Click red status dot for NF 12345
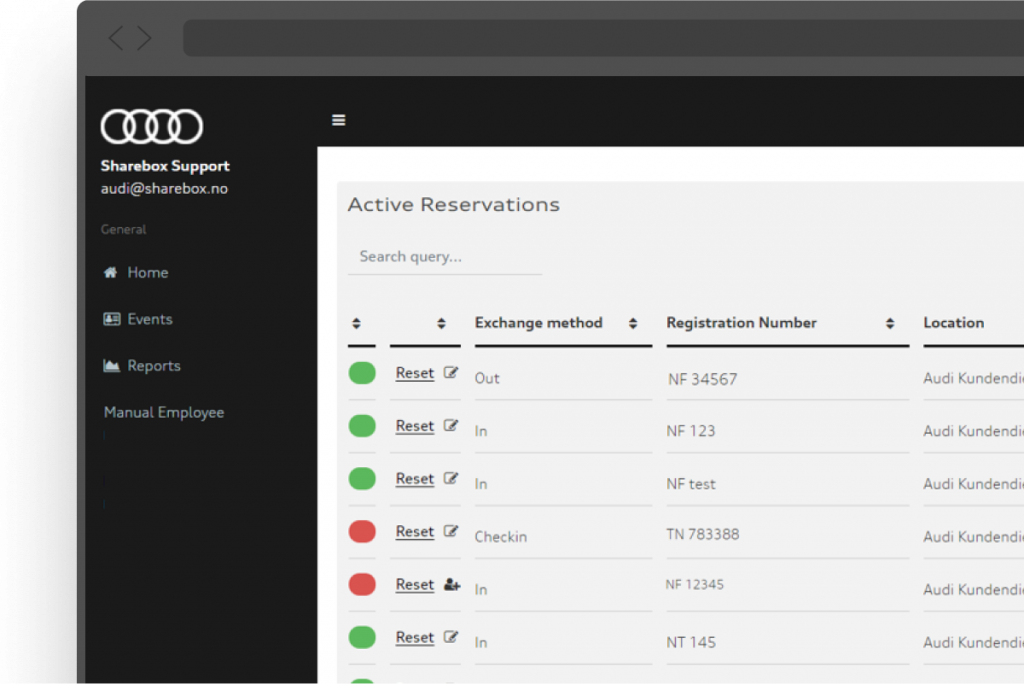1024x684 pixels. pyautogui.click(x=362, y=585)
